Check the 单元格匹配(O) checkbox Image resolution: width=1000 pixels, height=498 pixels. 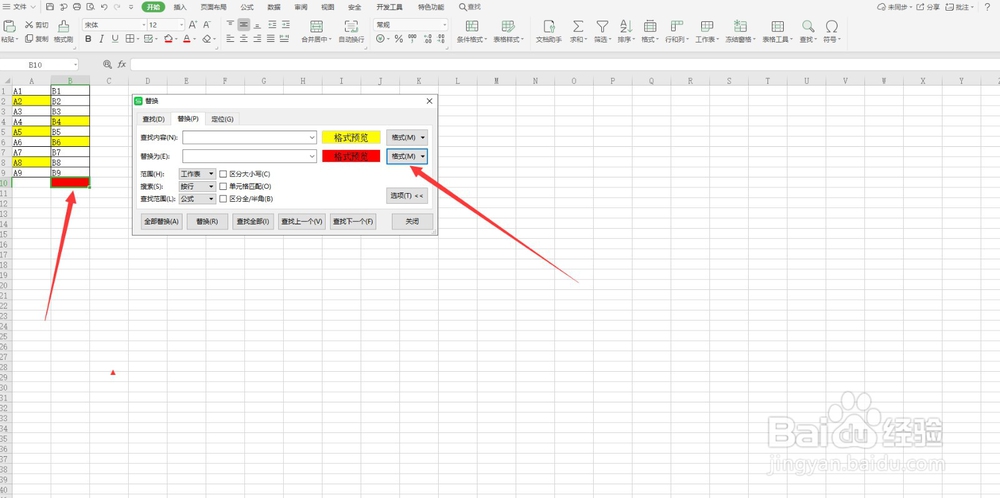(223, 186)
